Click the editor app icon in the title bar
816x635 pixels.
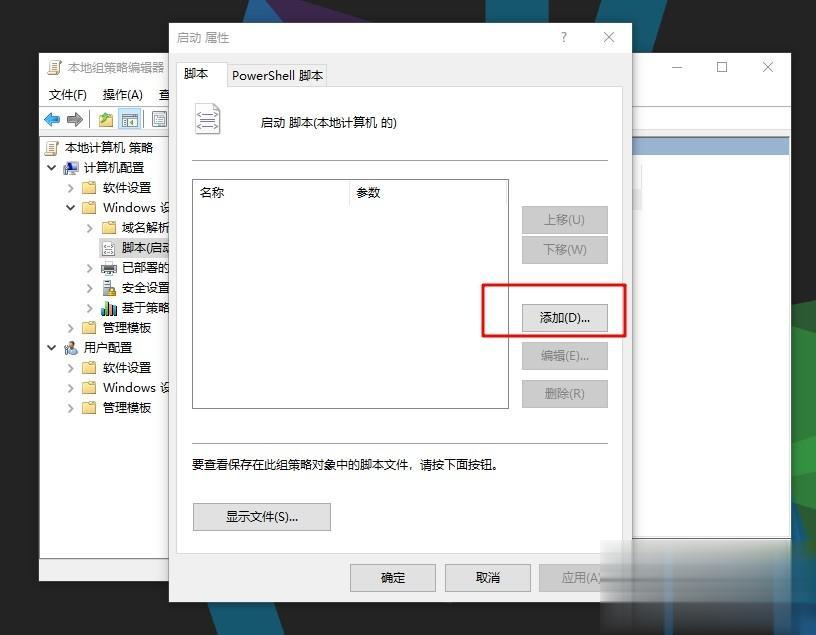54,67
